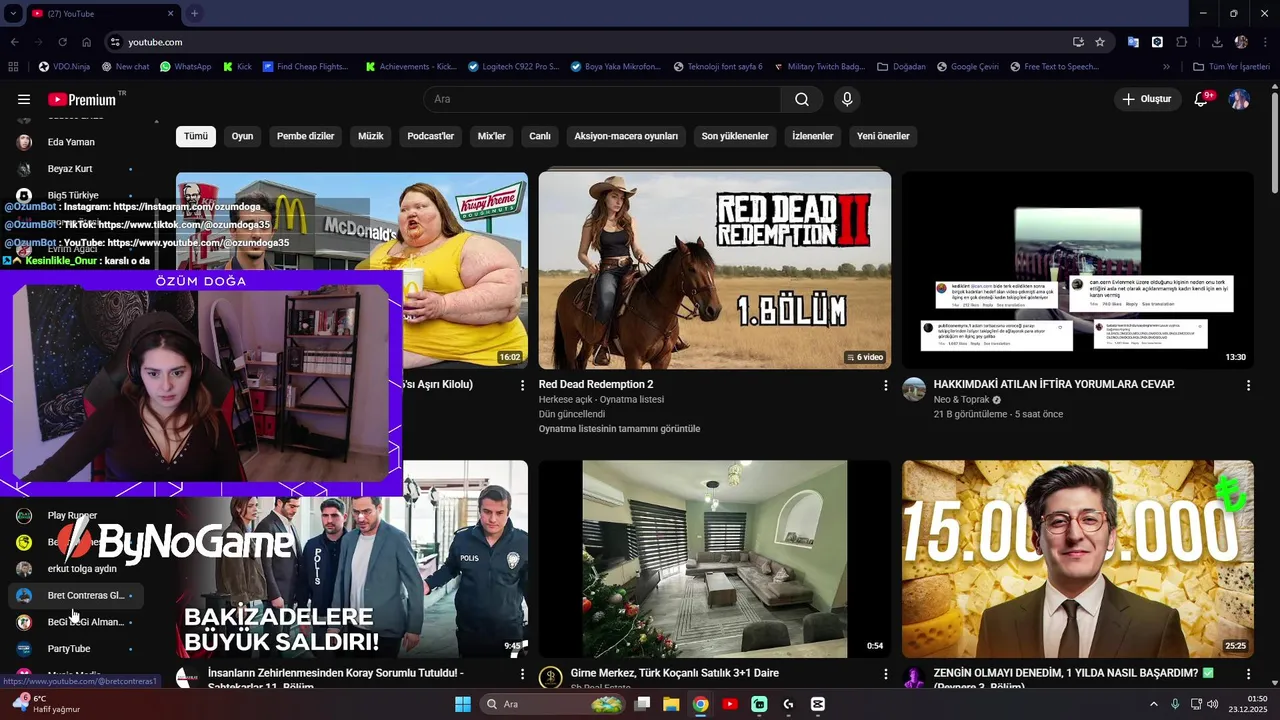Bookmark this page with star icon
The height and width of the screenshot is (720, 1280).
(1100, 42)
